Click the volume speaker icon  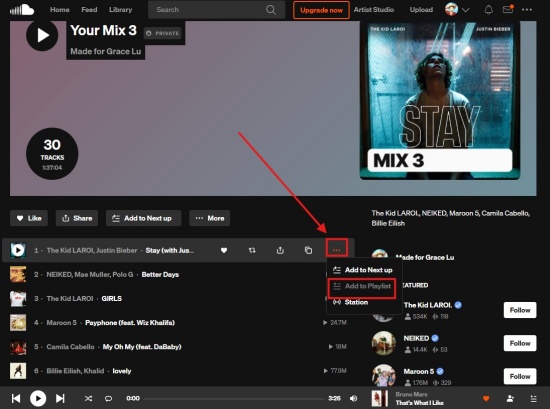354,398
